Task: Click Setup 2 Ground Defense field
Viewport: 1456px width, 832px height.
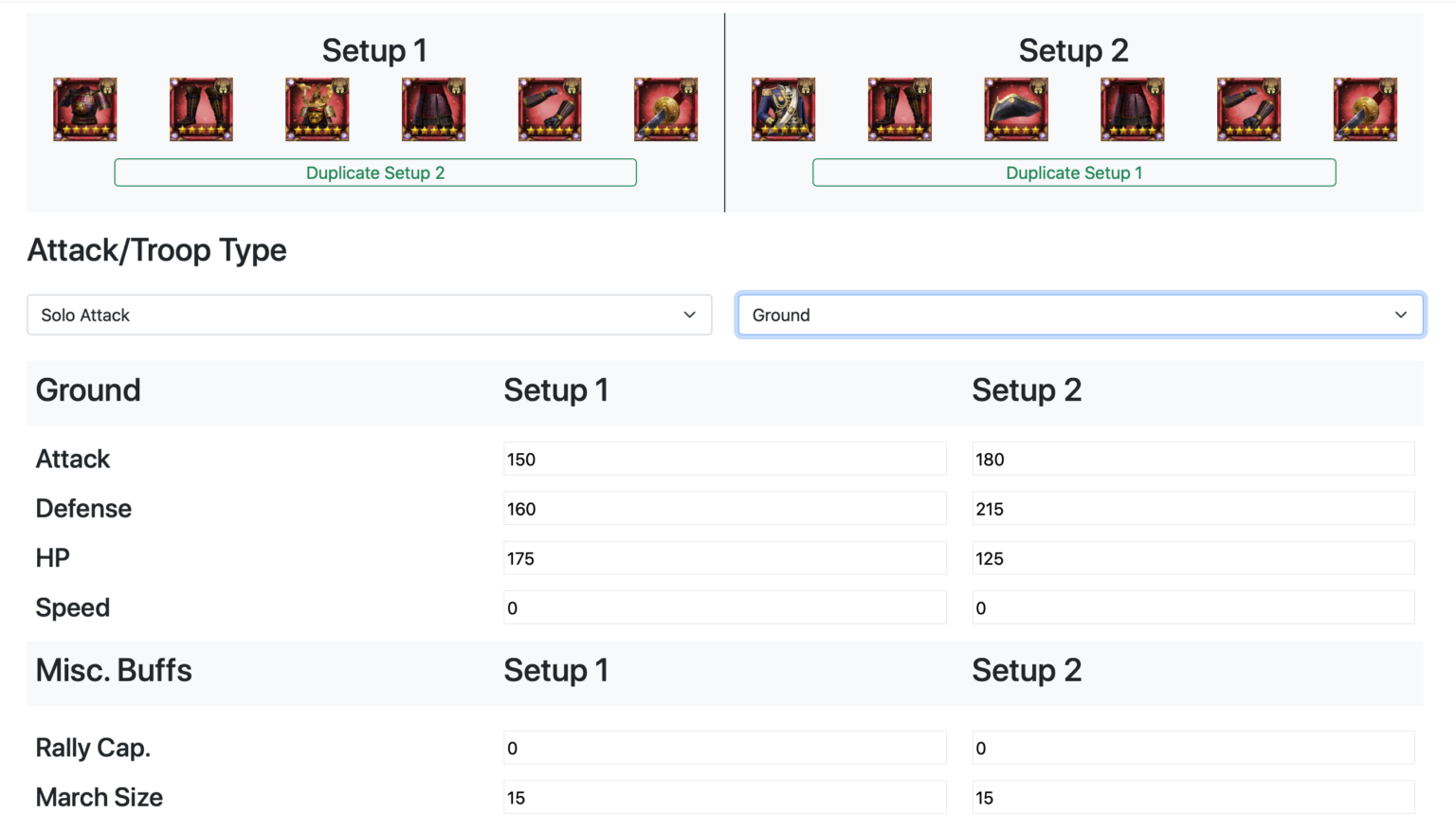Action: (x=1192, y=509)
